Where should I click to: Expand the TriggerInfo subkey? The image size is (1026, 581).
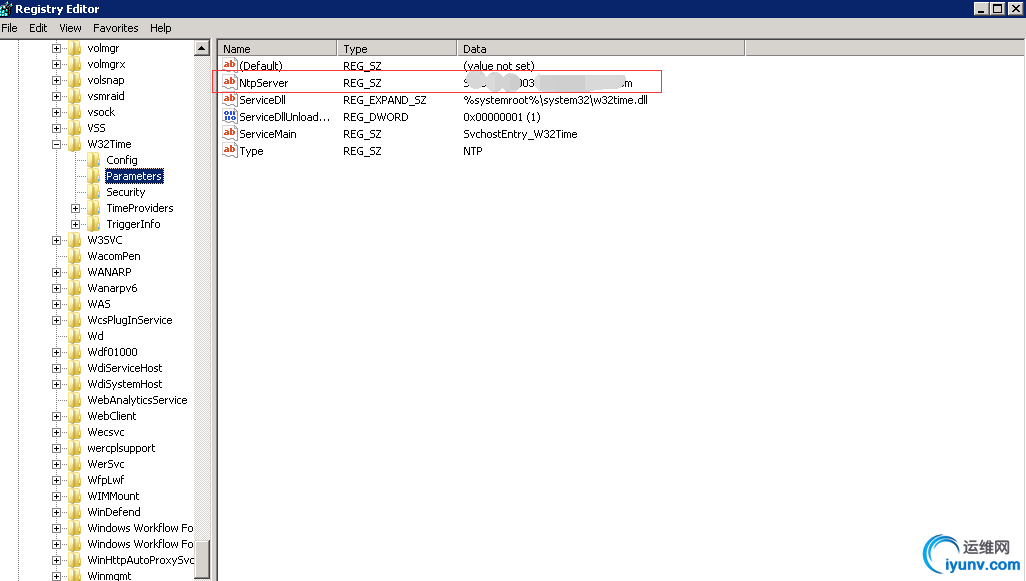click(75, 224)
